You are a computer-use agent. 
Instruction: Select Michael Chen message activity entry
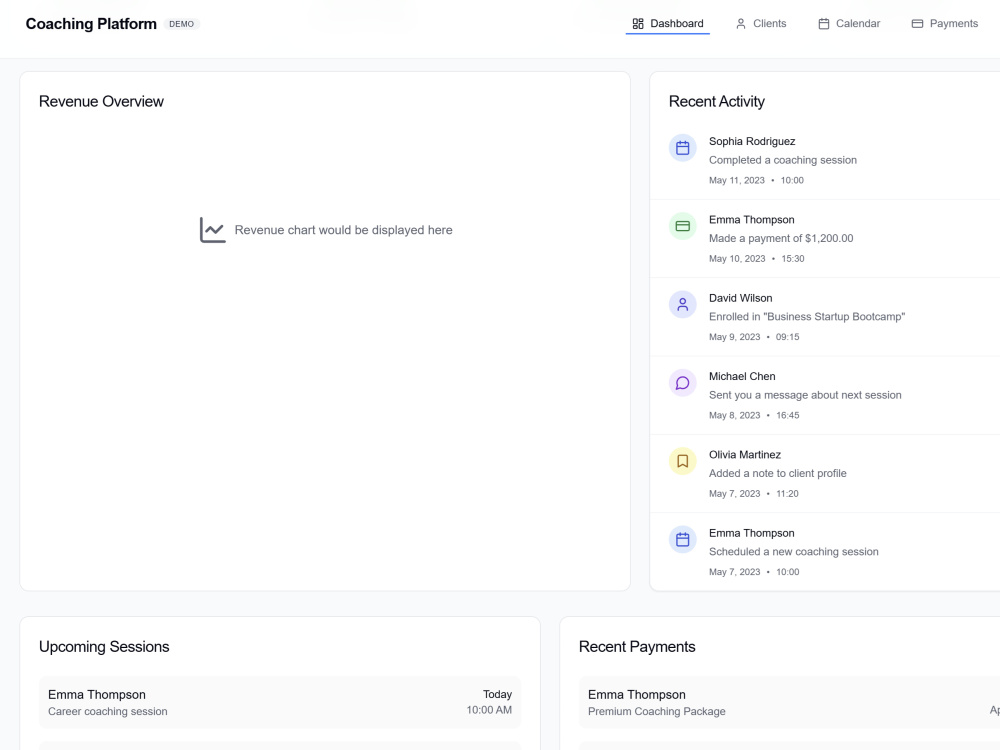[x=825, y=395]
